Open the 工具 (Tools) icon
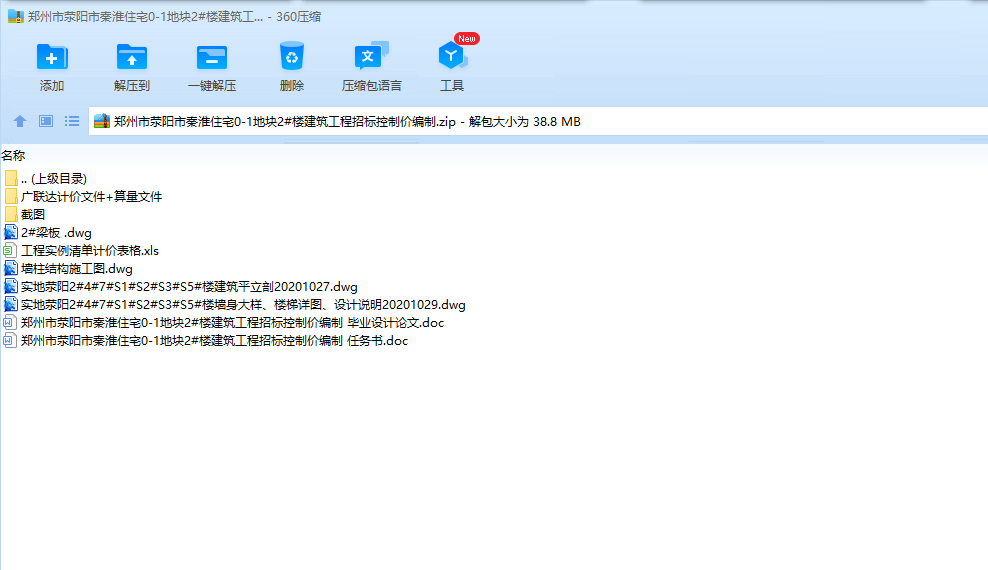This screenshot has width=988, height=570. click(452, 56)
